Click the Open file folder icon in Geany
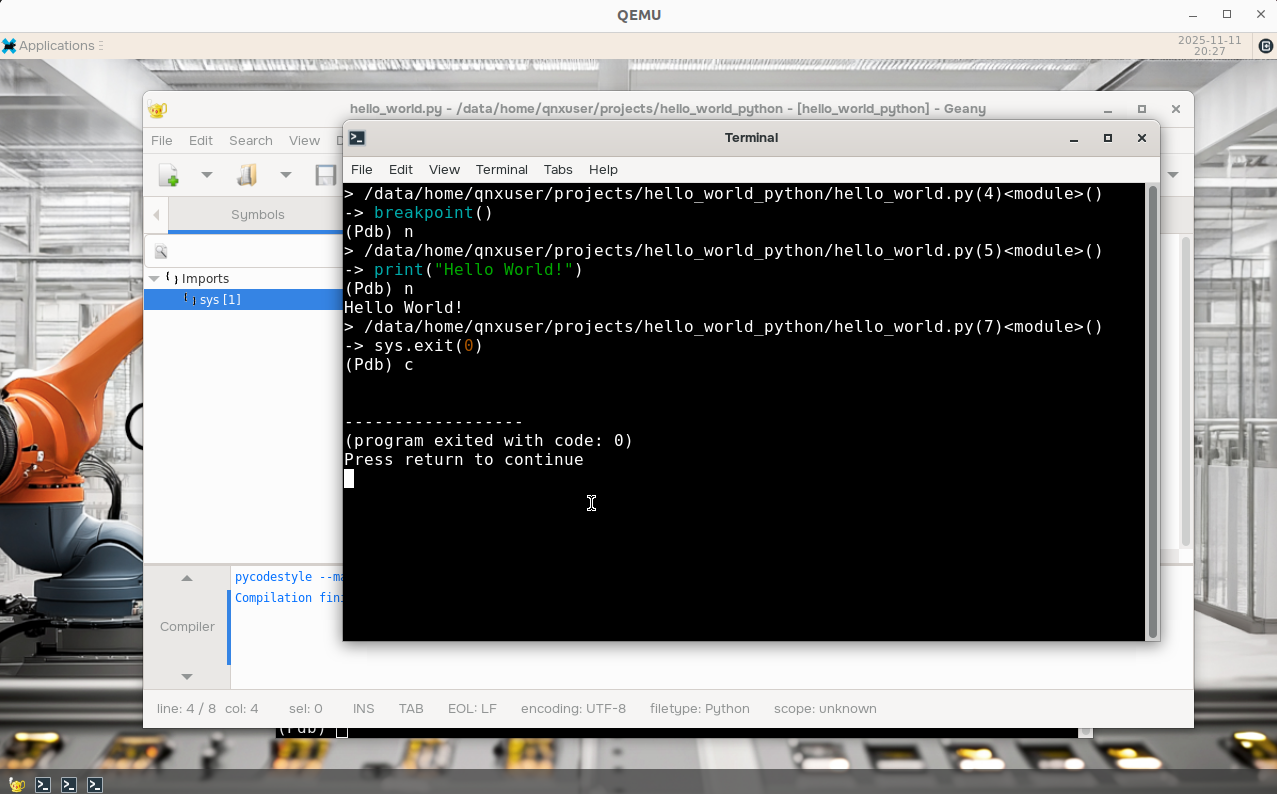Screen dimensions: 1277x794 click(247, 175)
